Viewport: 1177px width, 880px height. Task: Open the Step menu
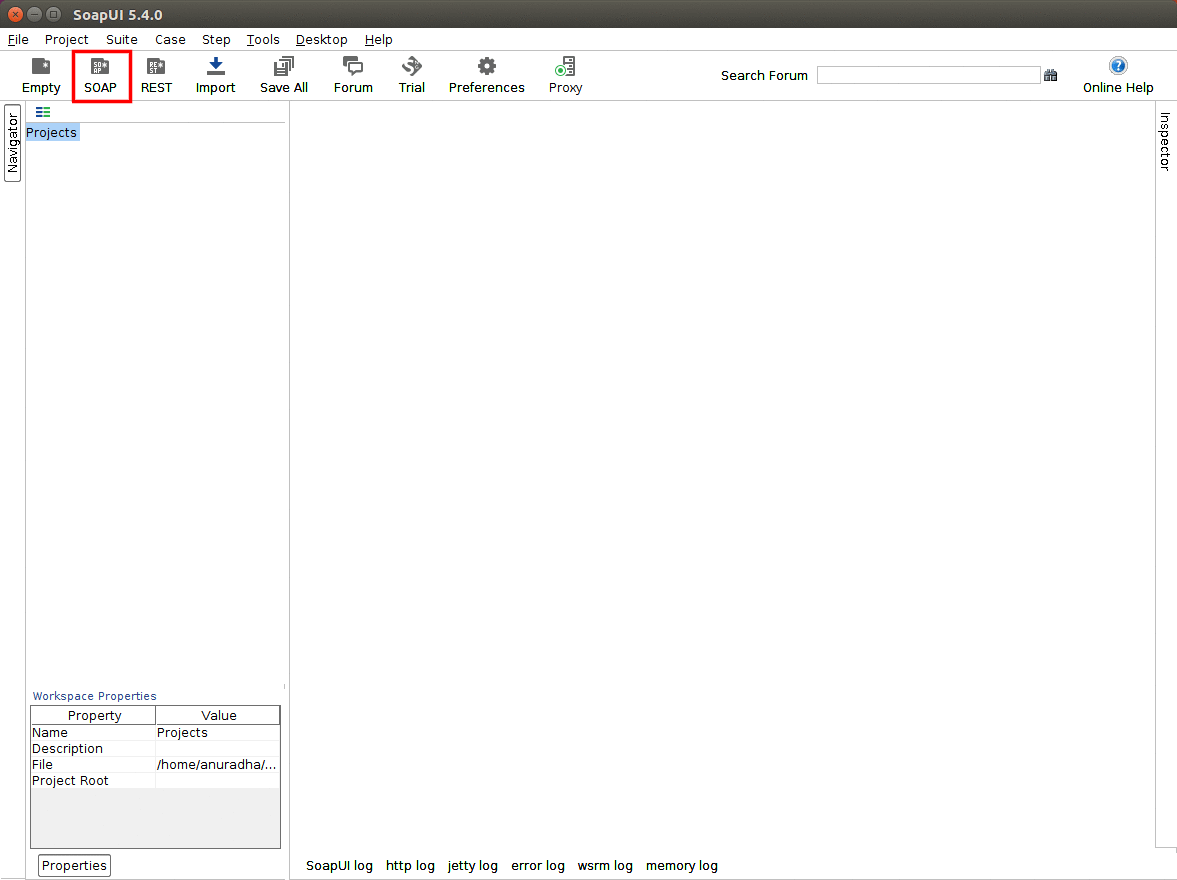pyautogui.click(x=216, y=40)
